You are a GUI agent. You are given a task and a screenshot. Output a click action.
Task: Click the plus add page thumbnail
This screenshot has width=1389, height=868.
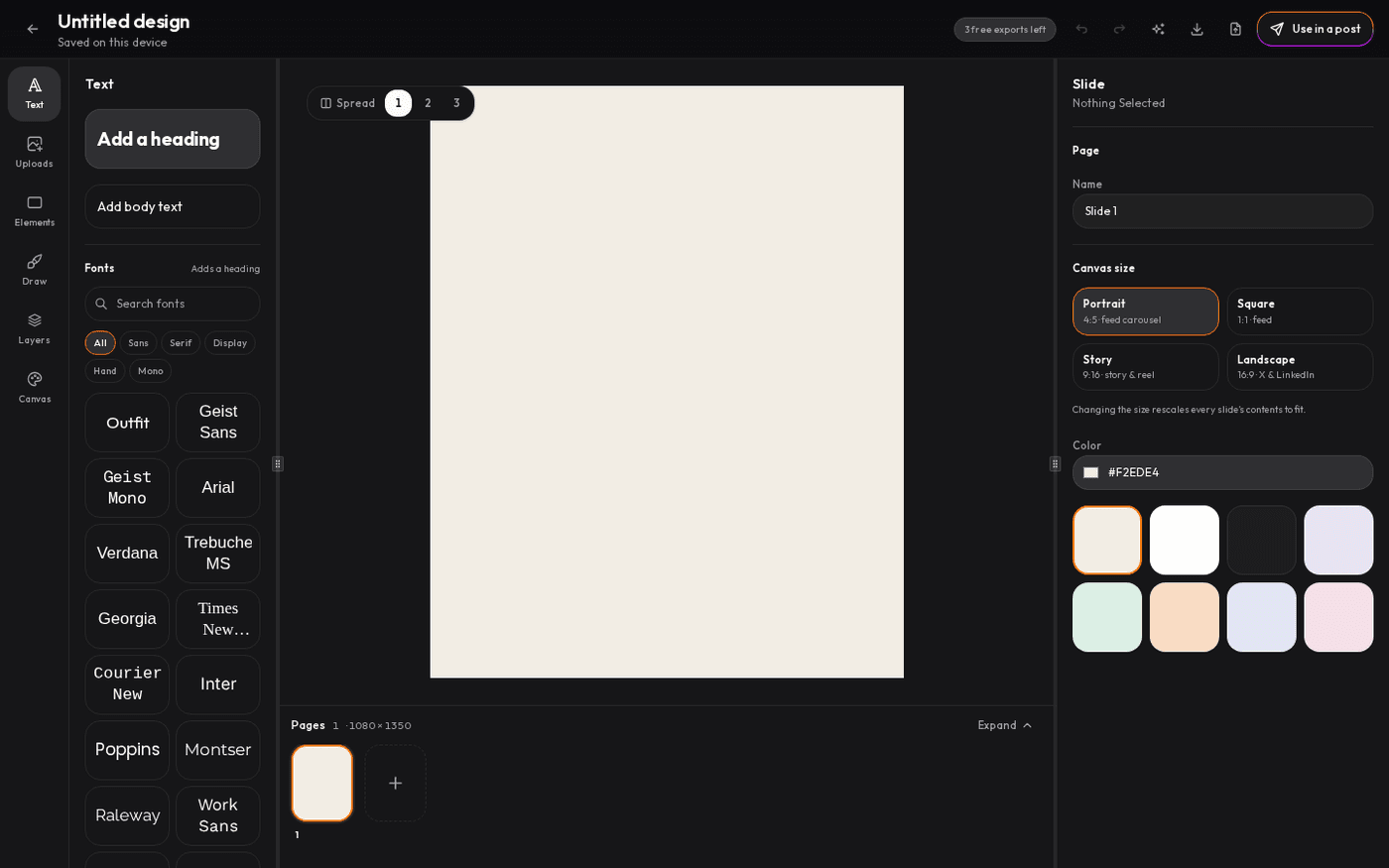coord(395,783)
